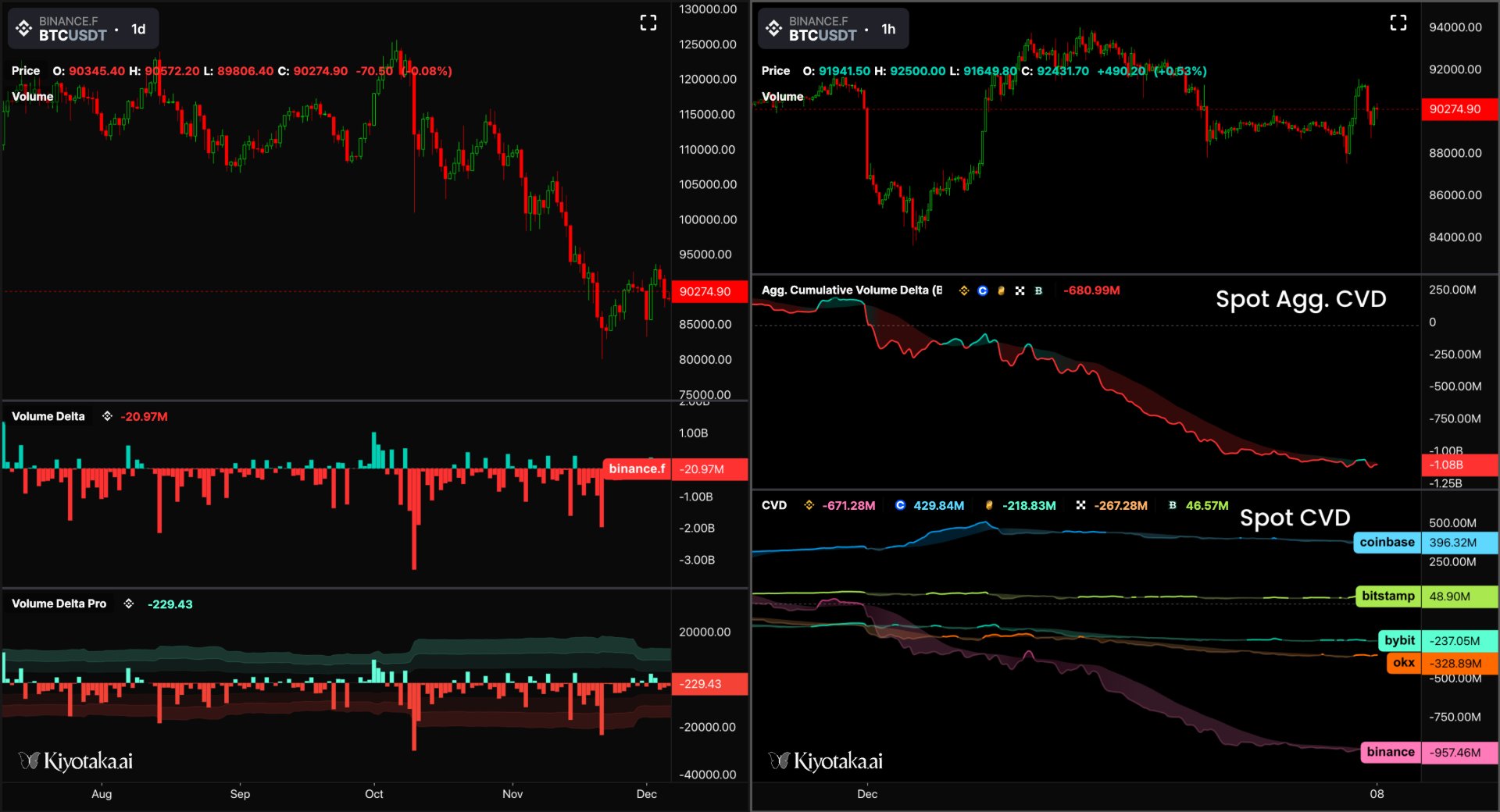The width and height of the screenshot is (1500, 812).
Task: Click the Bybit icon in Agg. CVD legend
Action: 1001,290
